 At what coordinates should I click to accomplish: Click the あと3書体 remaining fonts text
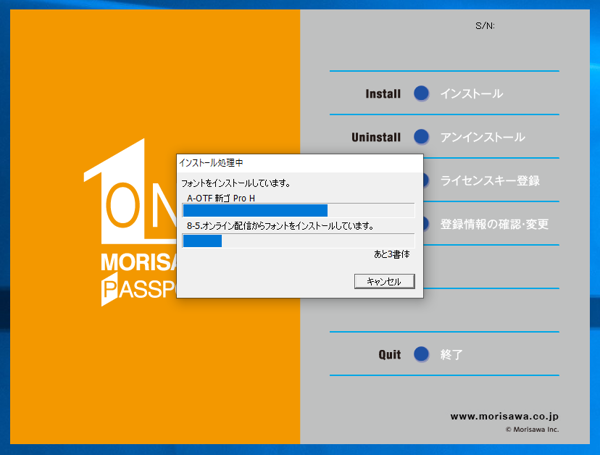pyautogui.click(x=391, y=254)
